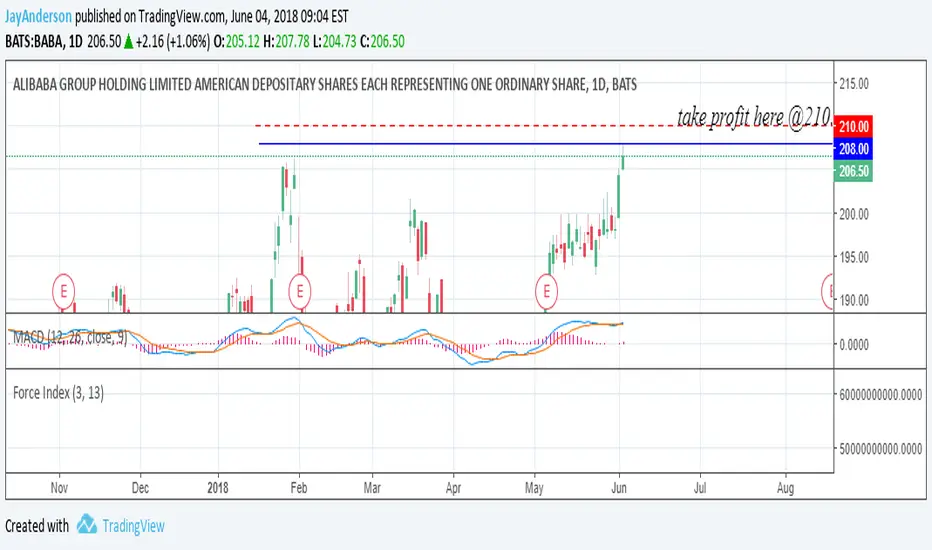Click the 50000000000.0000 Force Index axis label
This screenshot has height=550, width=932.
880,449
